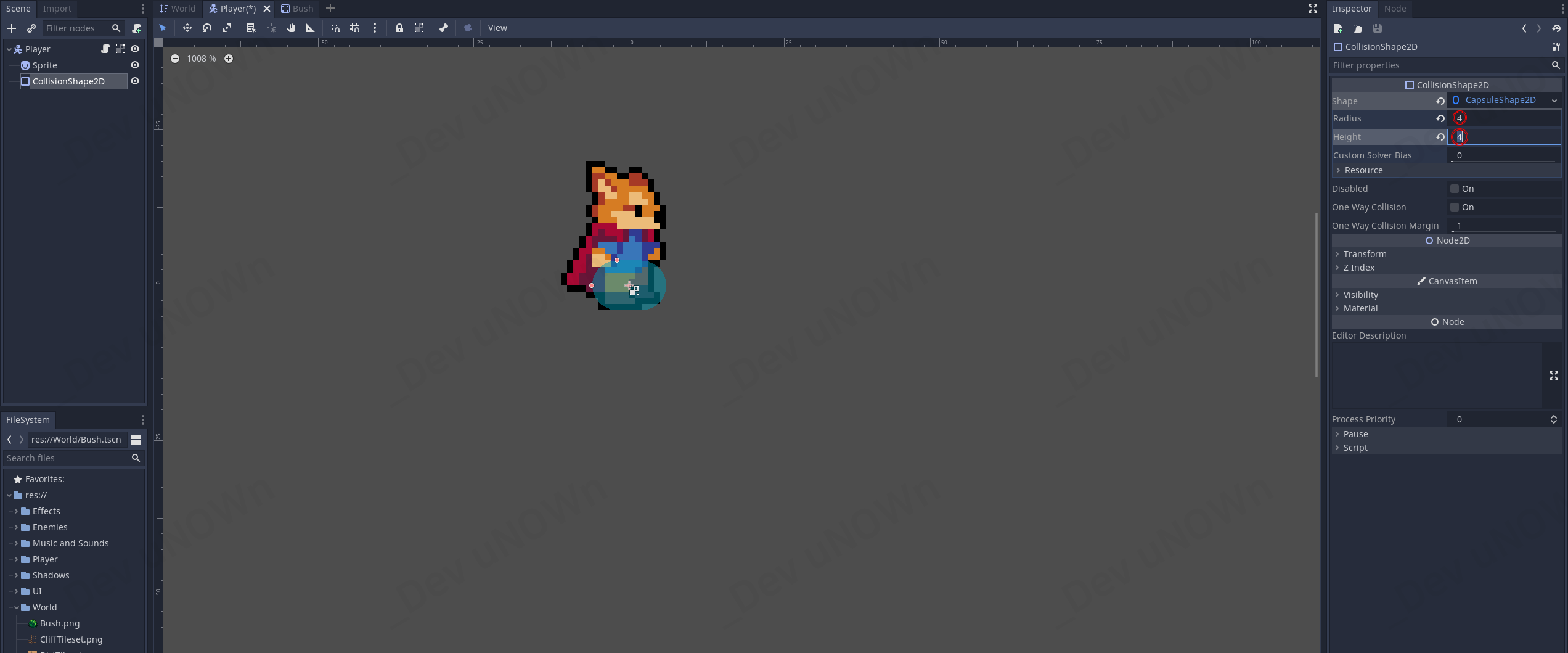This screenshot has height=653, width=1568.
Task: Select the Inspector tab
Action: (1352, 9)
